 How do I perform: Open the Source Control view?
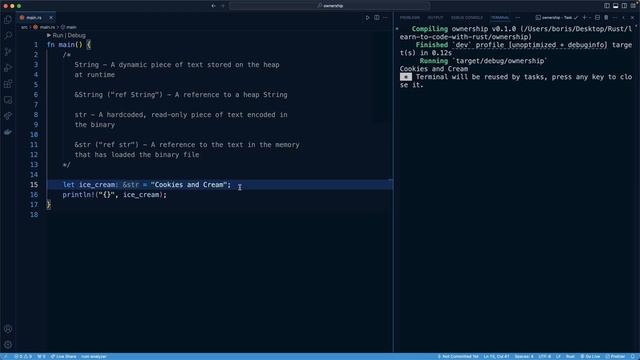click(x=8, y=52)
